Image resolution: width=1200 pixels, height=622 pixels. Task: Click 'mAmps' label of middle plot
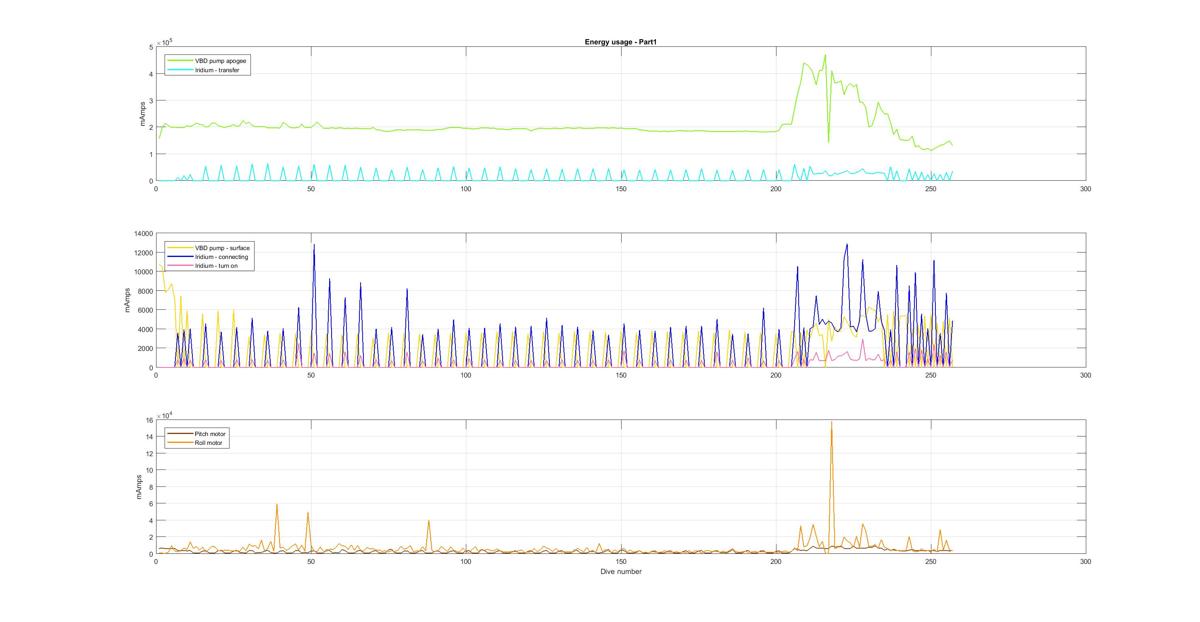click(128, 301)
